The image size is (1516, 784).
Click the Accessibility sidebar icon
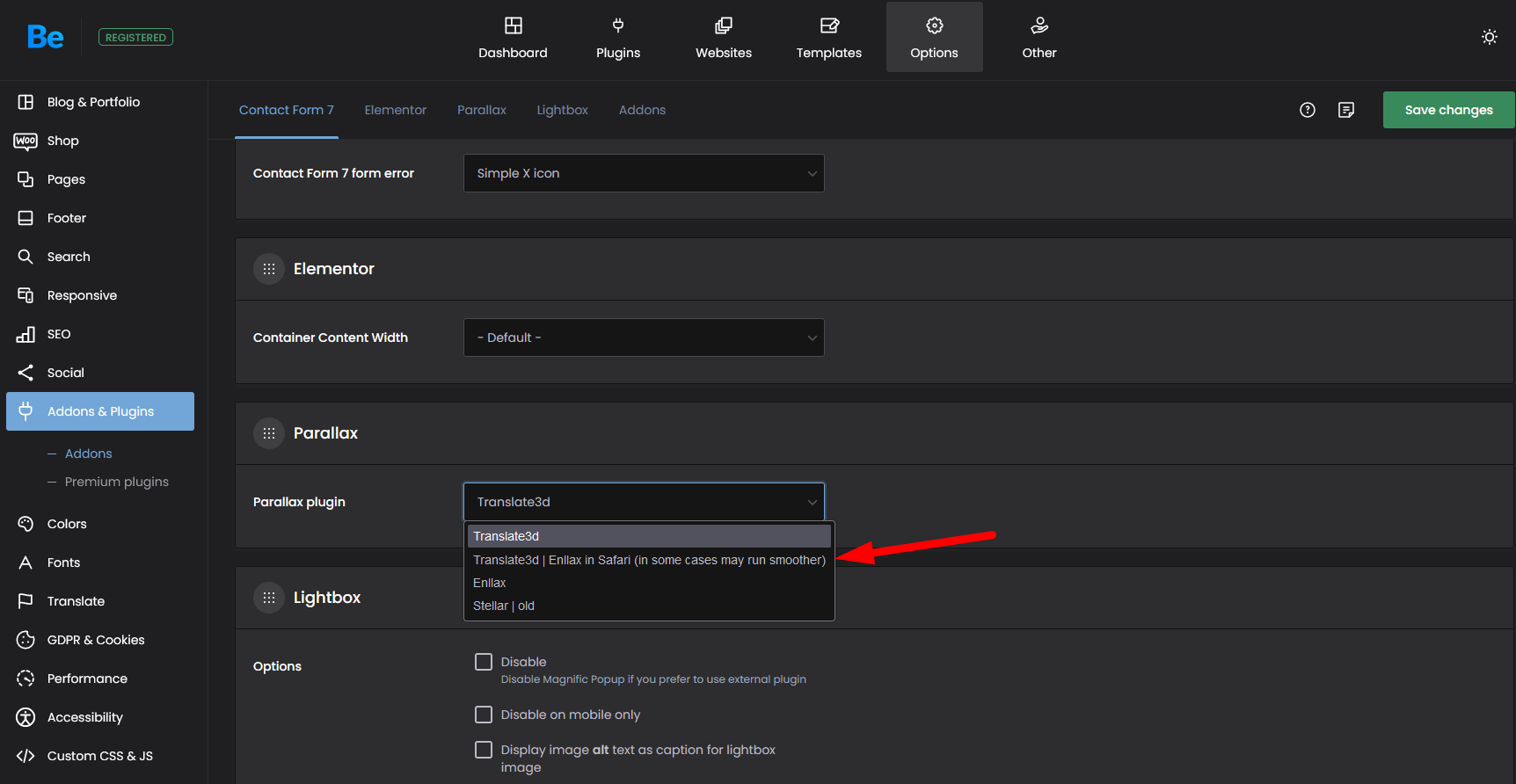point(26,717)
